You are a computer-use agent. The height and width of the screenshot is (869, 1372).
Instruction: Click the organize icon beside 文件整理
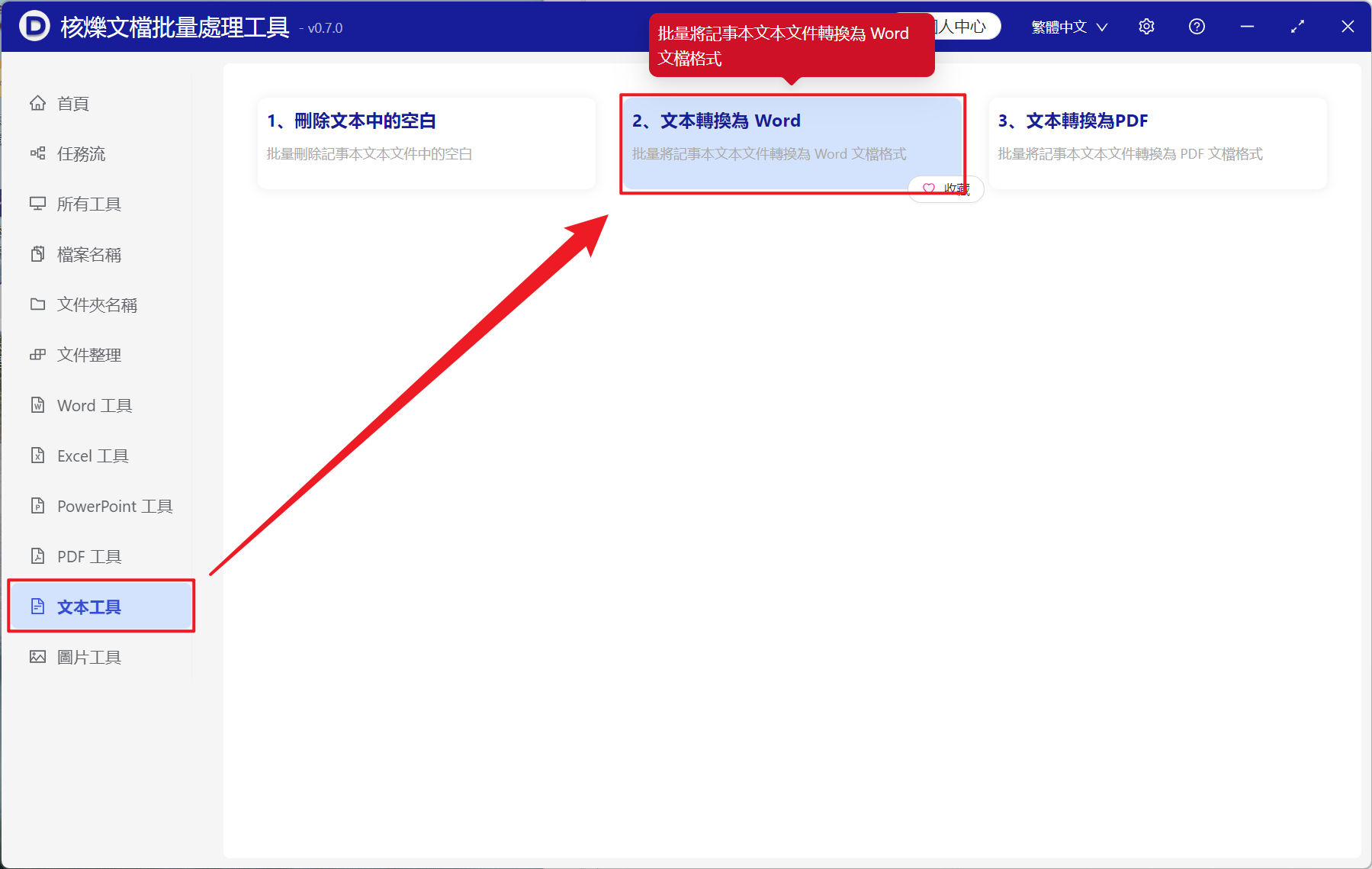(x=37, y=355)
